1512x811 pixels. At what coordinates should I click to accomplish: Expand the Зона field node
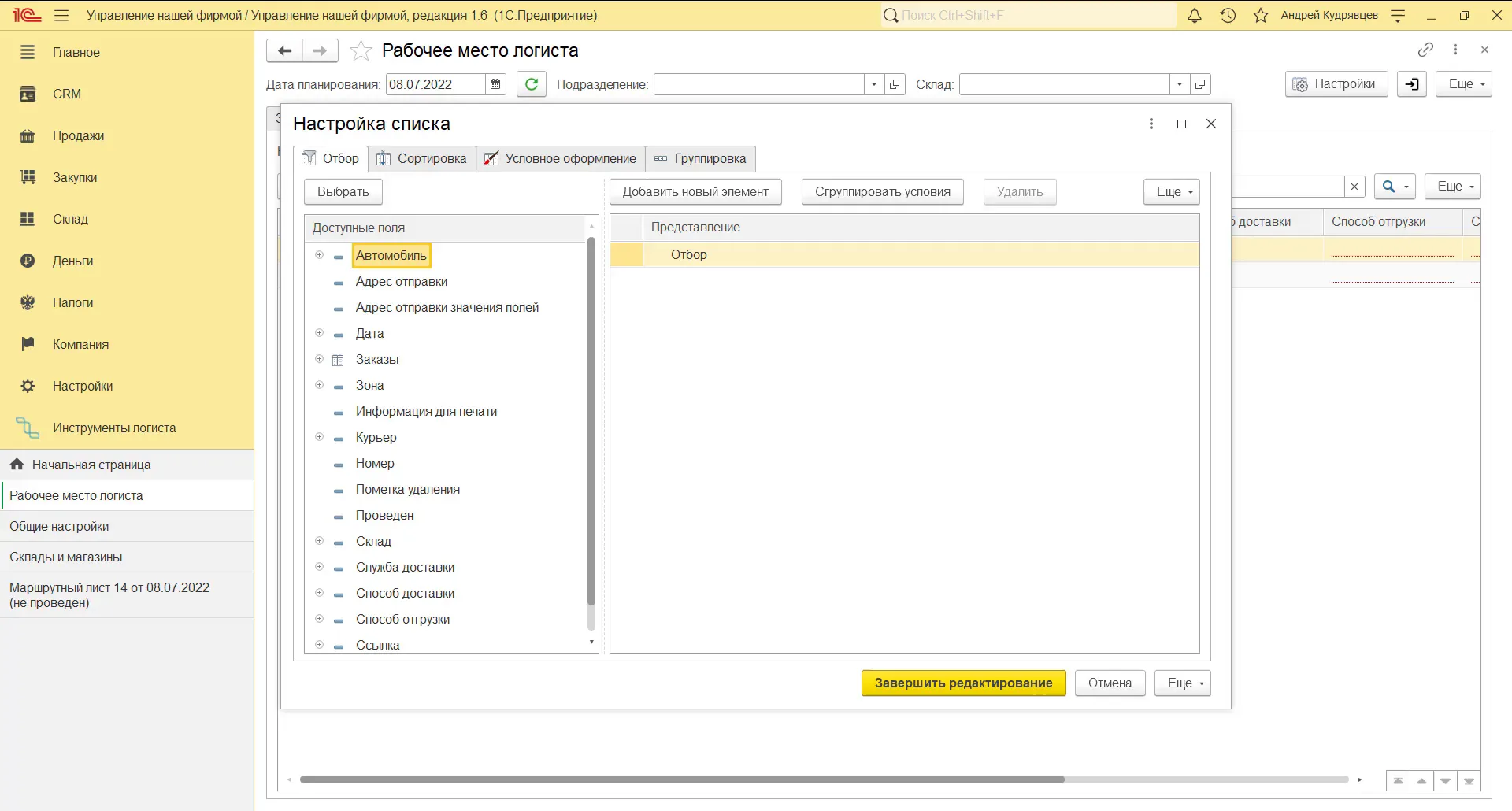[319, 385]
